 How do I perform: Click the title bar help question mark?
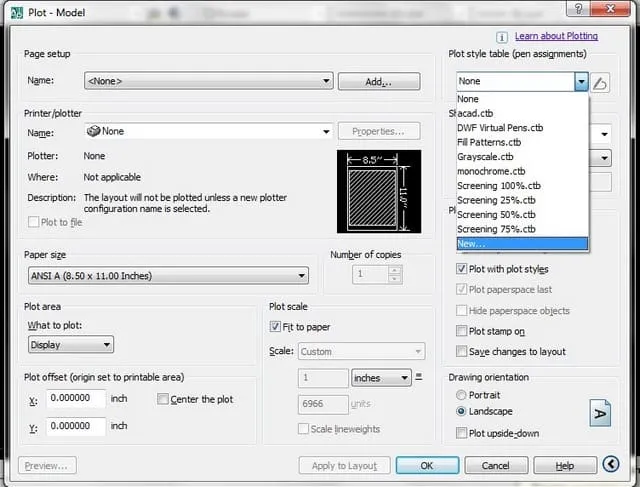(578, 9)
